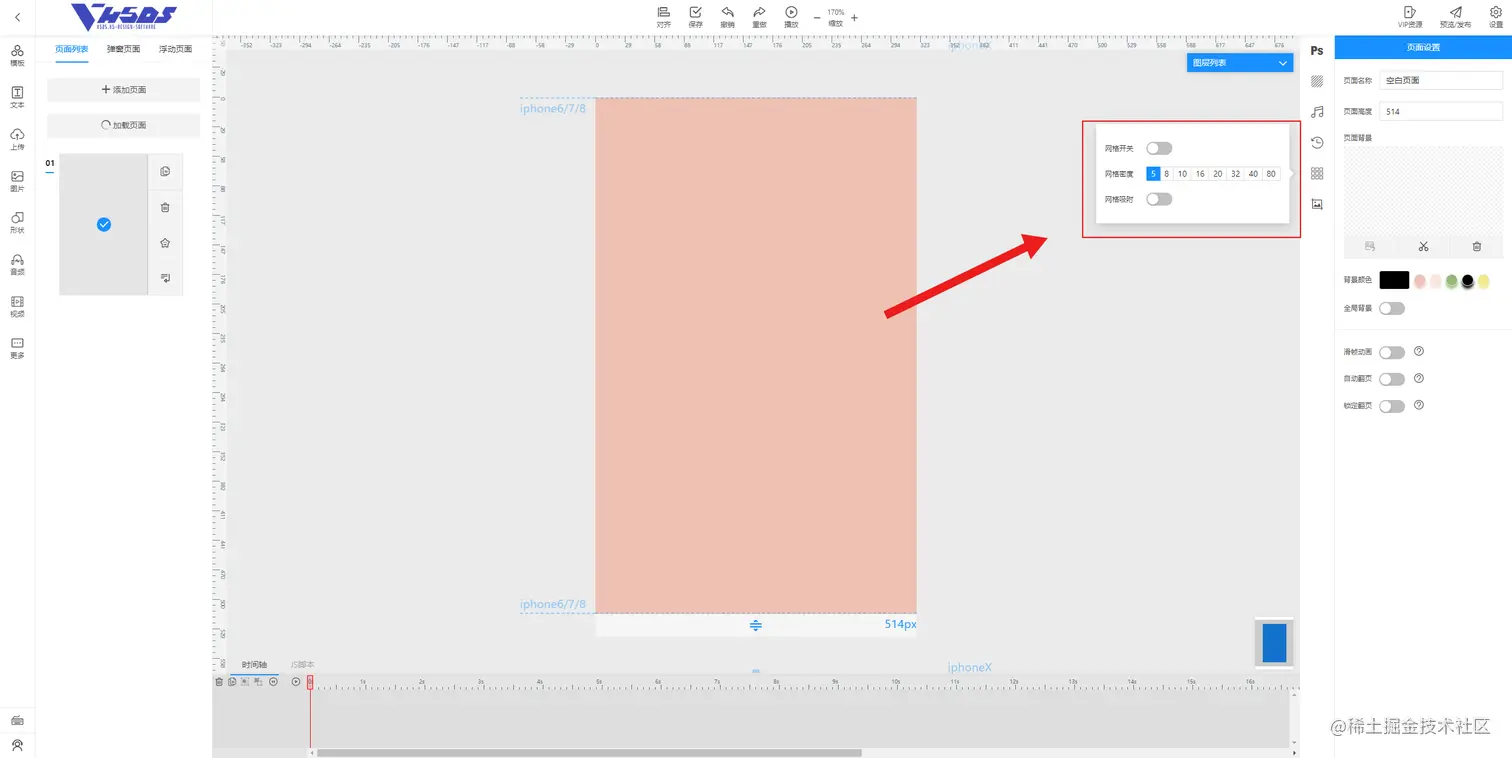Open the 视频 video panel

(17, 306)
